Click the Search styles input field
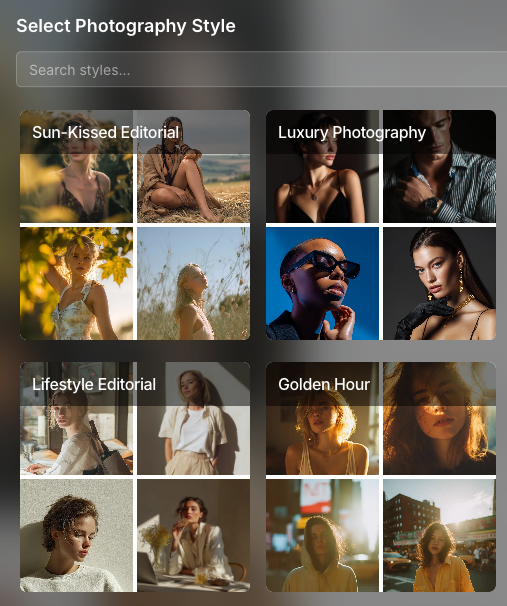 point(261,69)
